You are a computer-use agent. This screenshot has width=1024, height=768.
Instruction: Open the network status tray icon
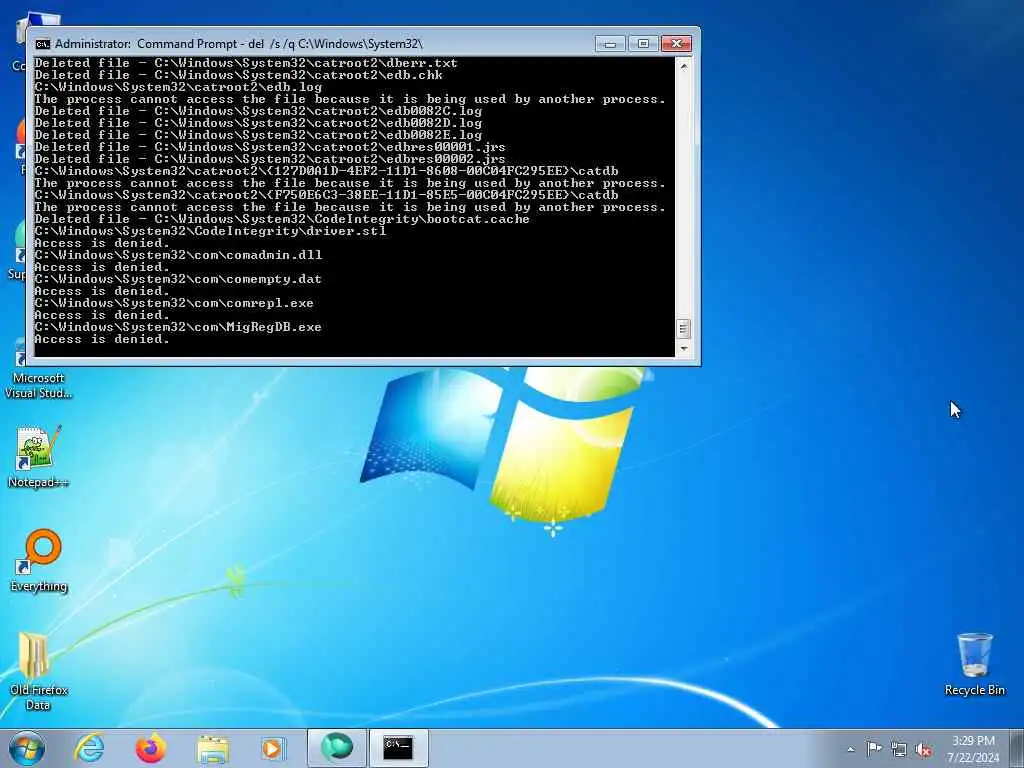(x=899, y=749)
